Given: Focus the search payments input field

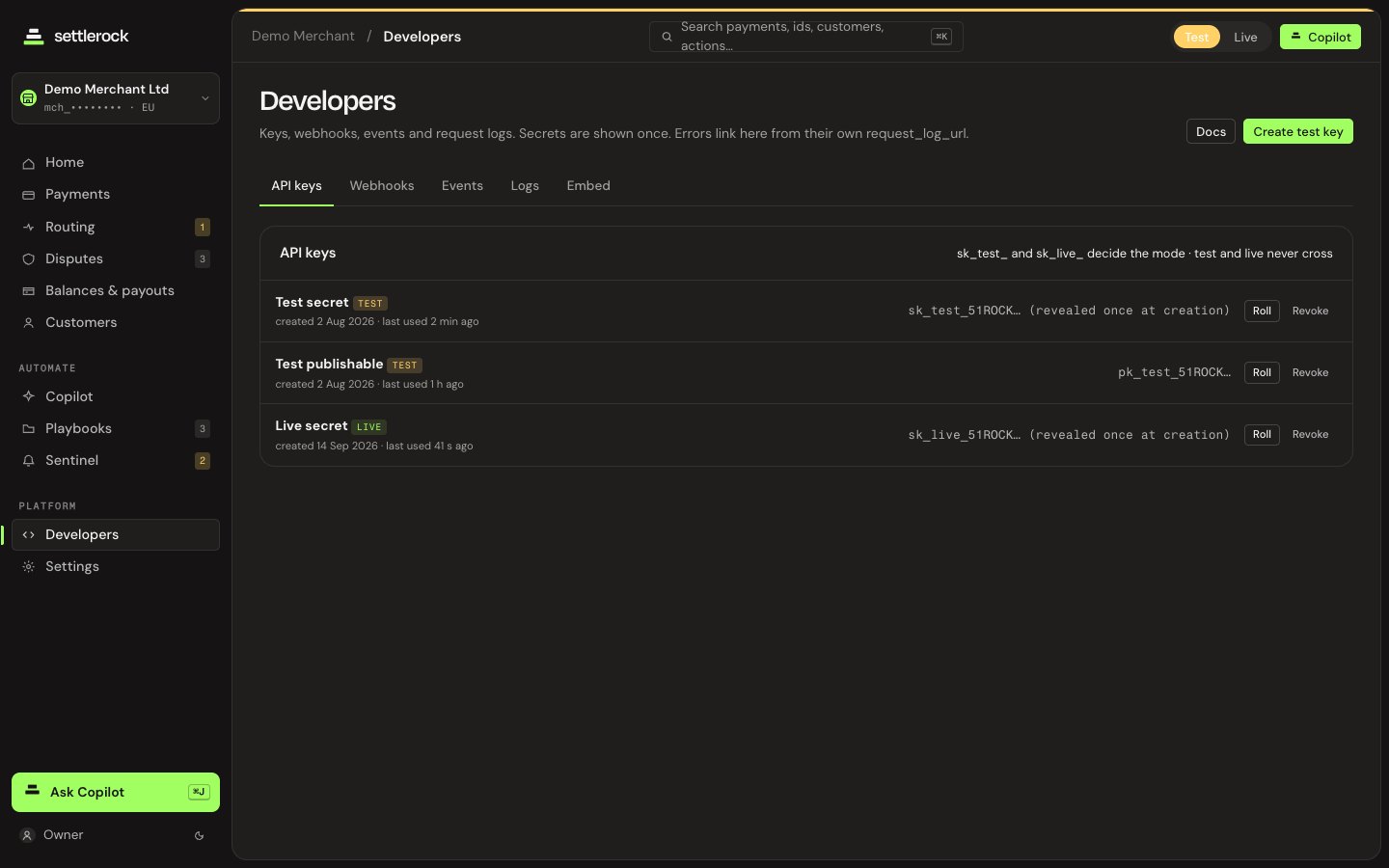Looking at the screenshot, I should point(806,37).
